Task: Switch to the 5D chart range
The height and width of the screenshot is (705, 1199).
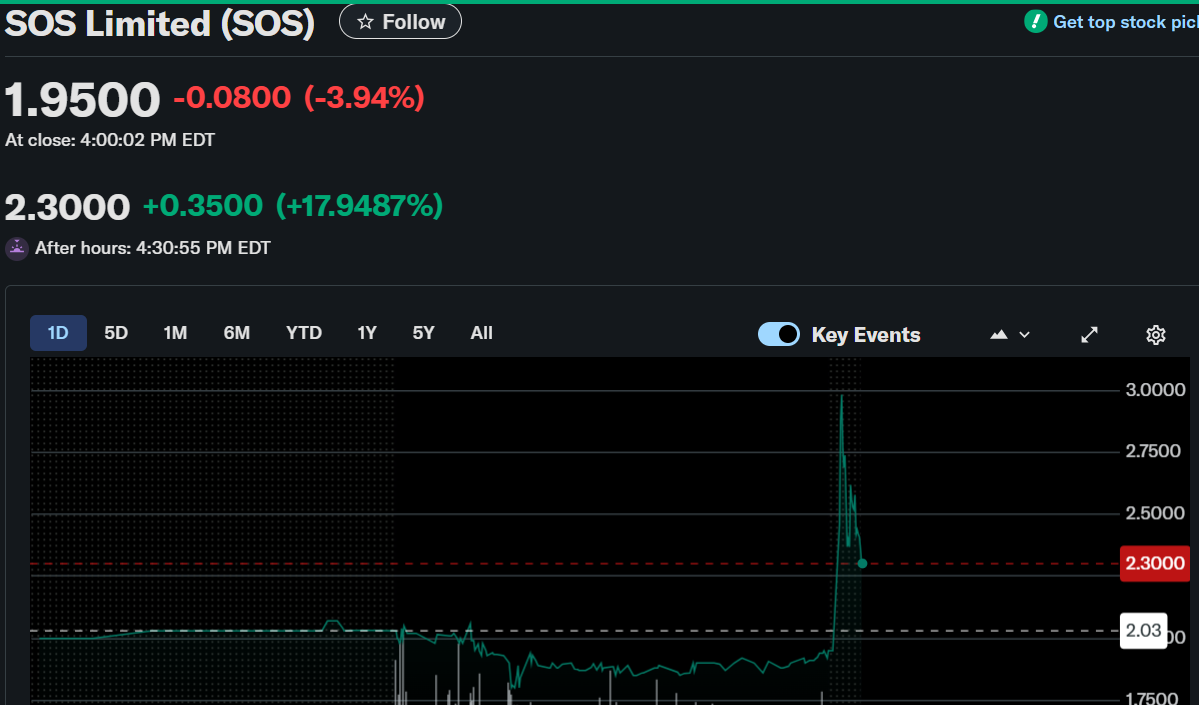Action: point(116,333)
